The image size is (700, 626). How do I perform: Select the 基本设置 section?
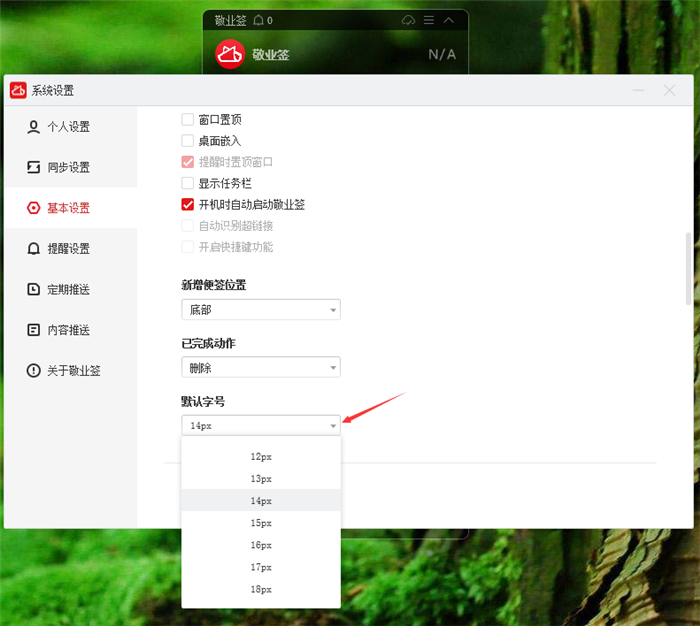coord(71,208)
